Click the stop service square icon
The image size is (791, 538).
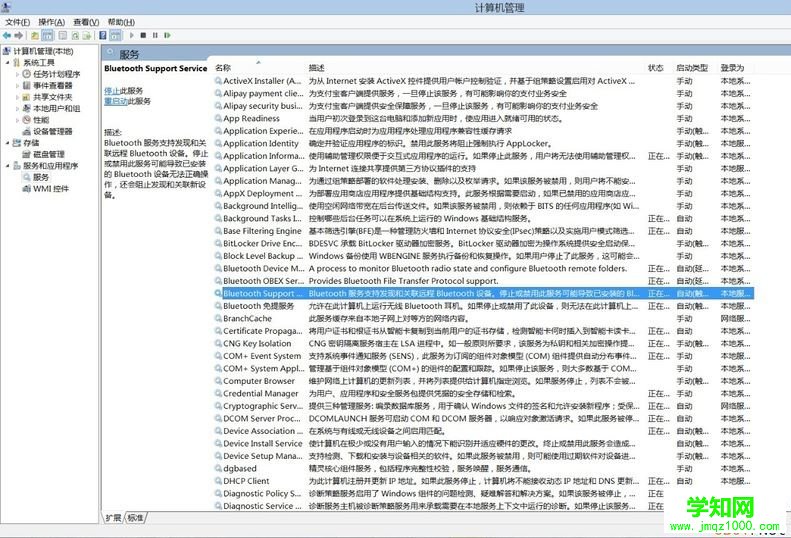[x=143, y=35]
